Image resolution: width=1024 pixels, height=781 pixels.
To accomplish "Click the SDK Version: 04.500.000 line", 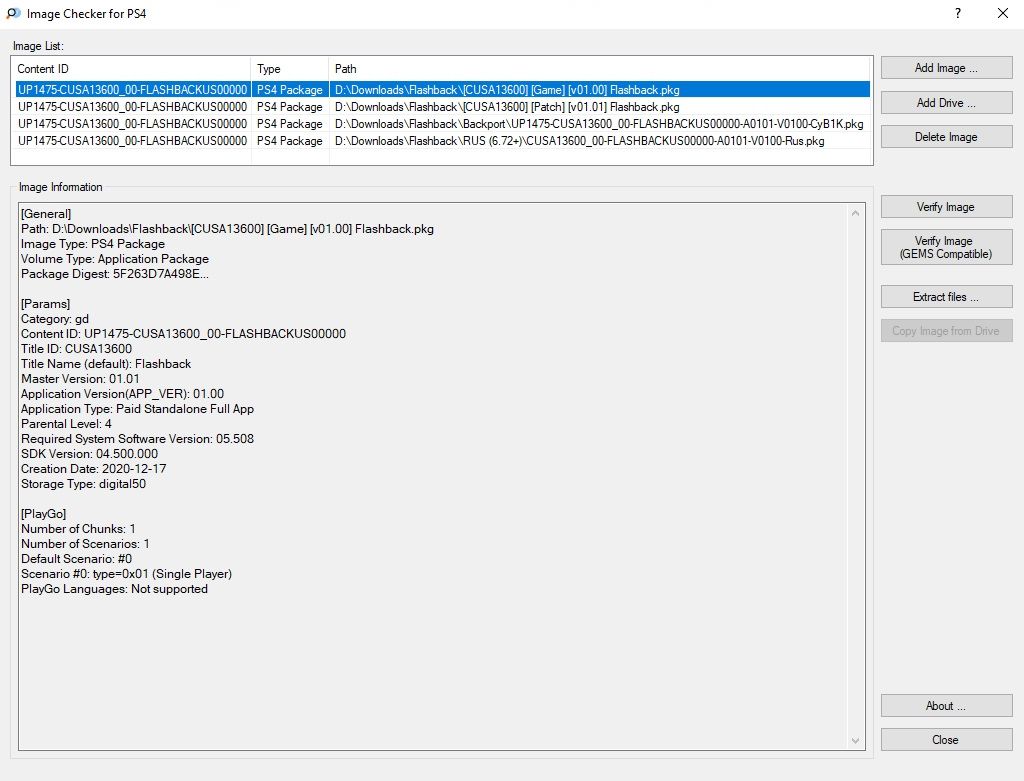I will click(x=89, y=454).
